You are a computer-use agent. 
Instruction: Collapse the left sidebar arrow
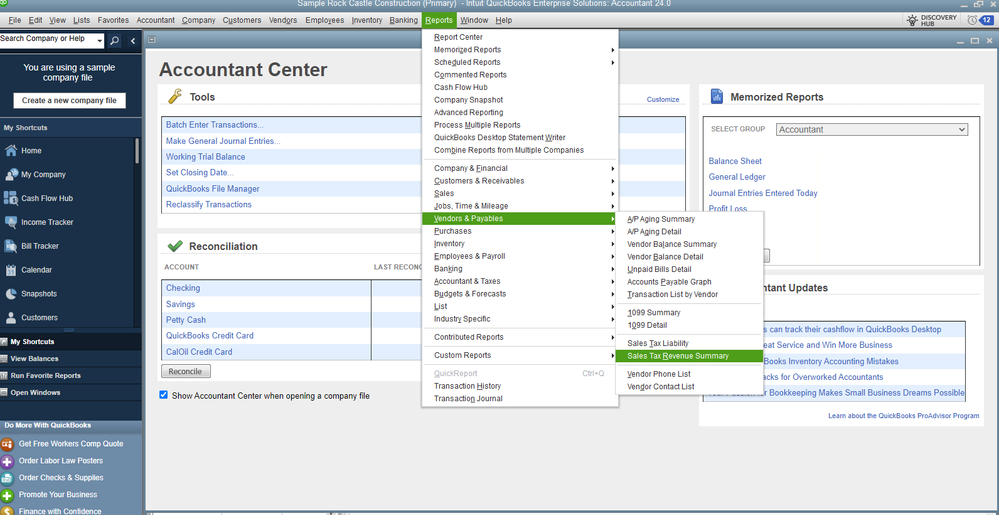[133, 41]
